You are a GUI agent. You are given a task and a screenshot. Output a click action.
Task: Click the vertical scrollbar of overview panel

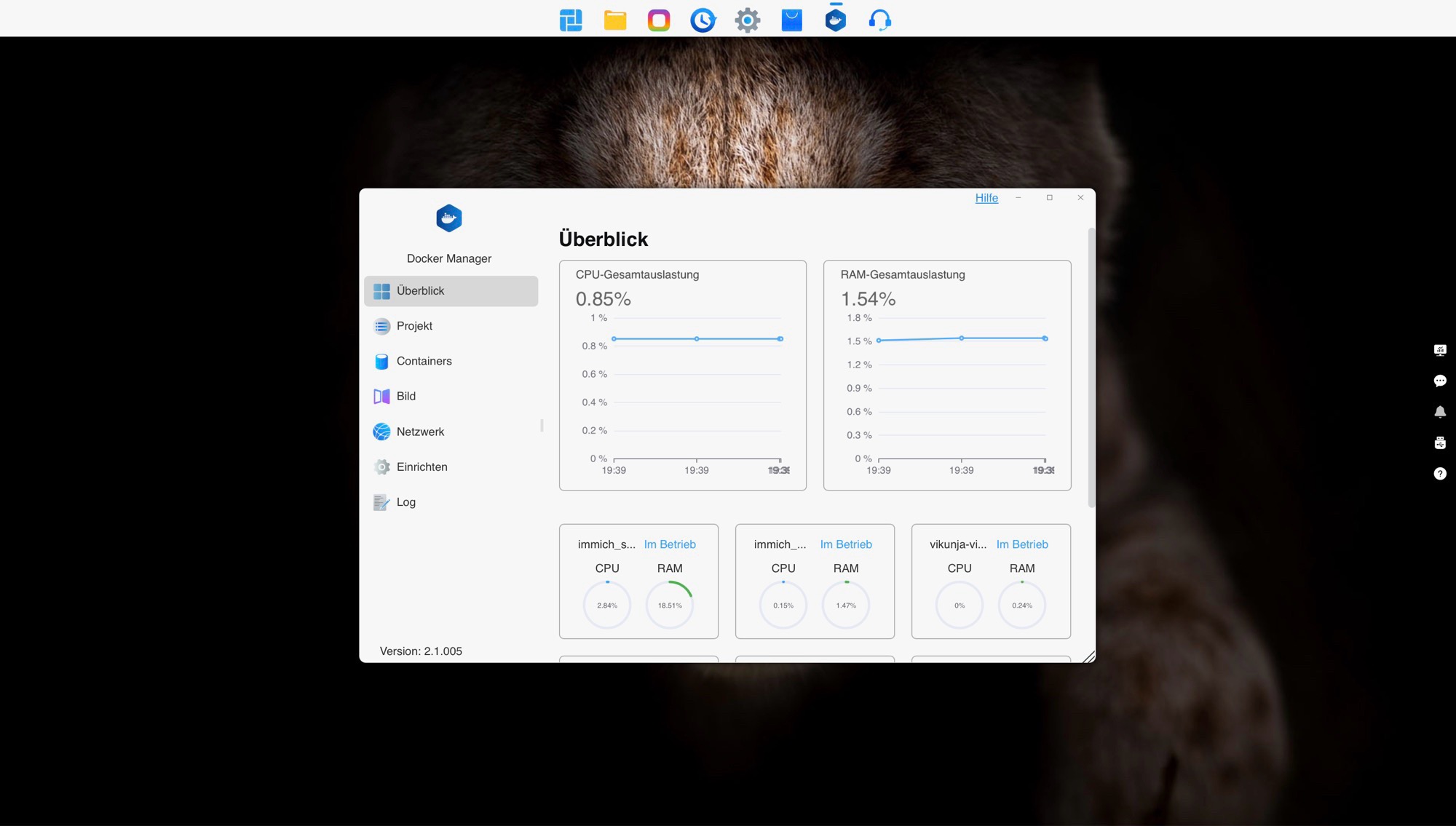coord(1091,368)
